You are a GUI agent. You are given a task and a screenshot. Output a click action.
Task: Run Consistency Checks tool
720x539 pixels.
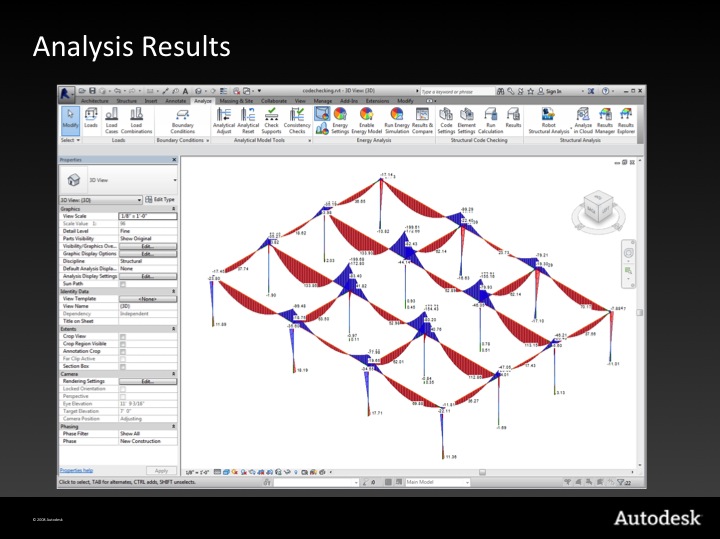(x=297, y=121)
